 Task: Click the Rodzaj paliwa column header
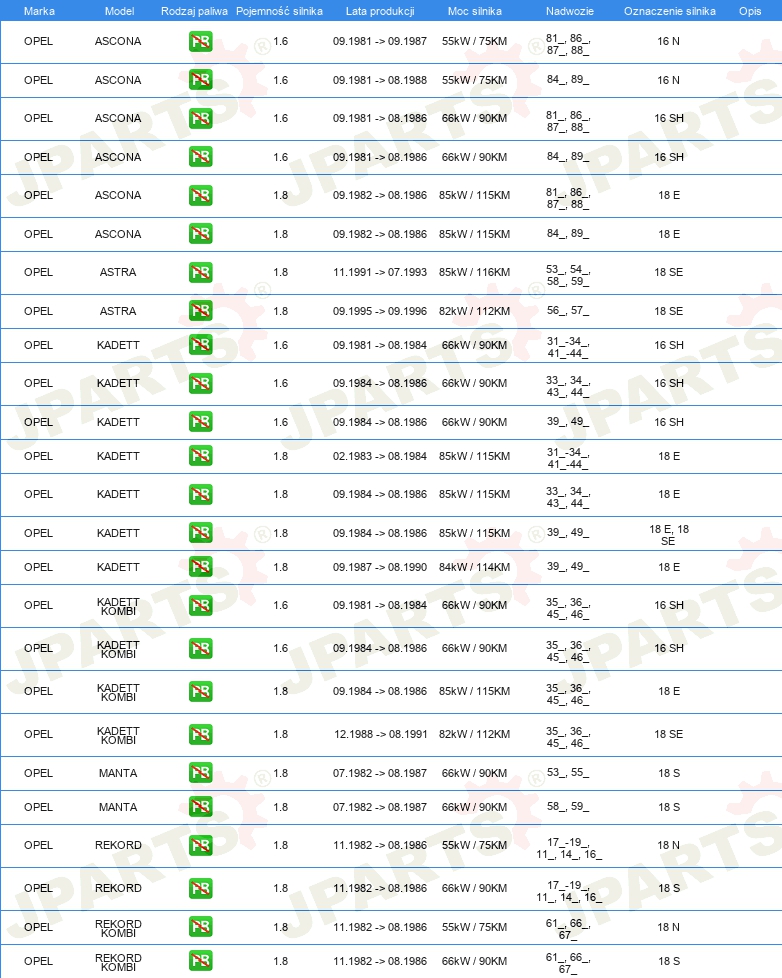(194, 11)
